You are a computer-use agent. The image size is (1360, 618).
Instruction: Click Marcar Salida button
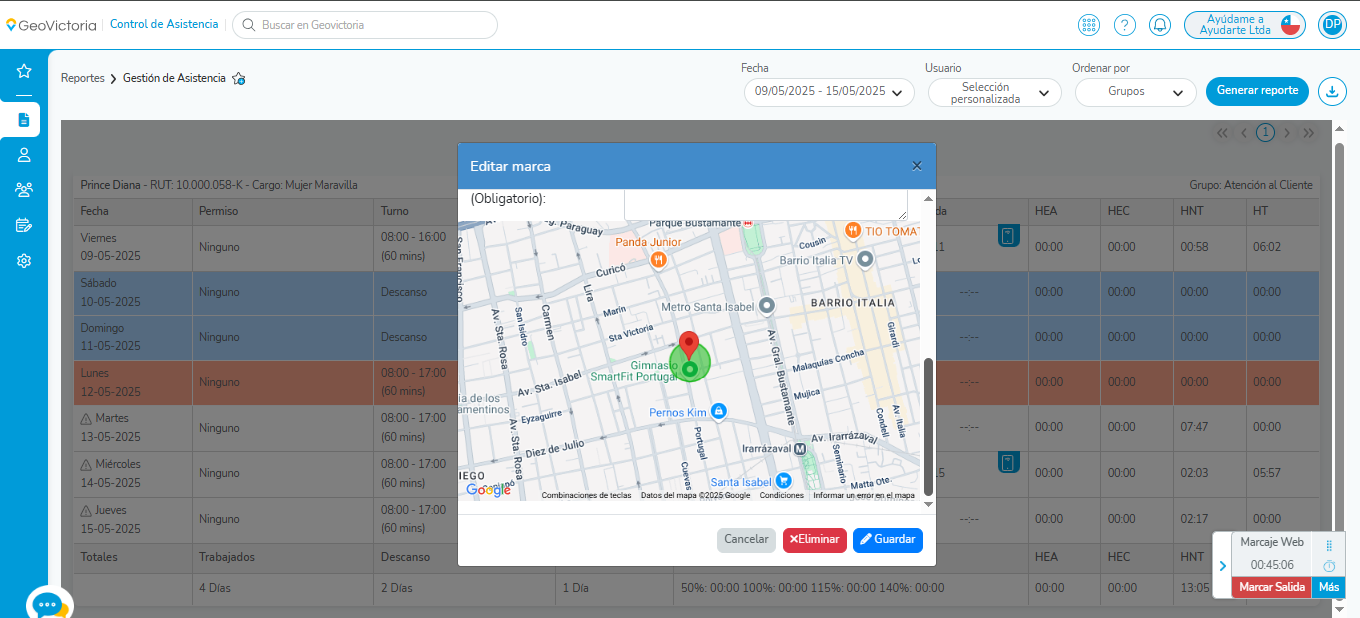click(1272, 588)
